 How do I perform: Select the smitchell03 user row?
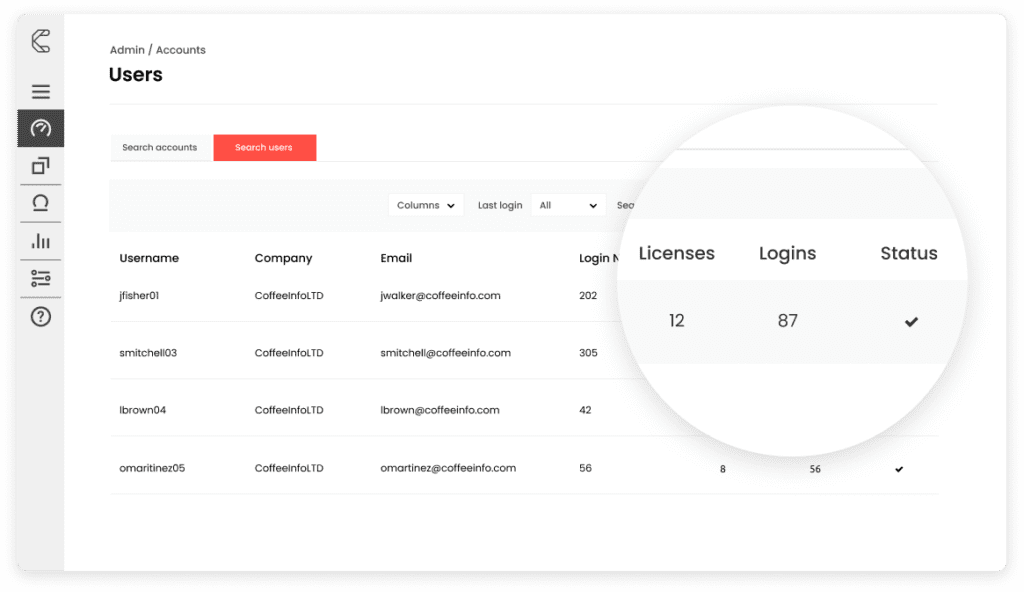[x=148, y=353]
